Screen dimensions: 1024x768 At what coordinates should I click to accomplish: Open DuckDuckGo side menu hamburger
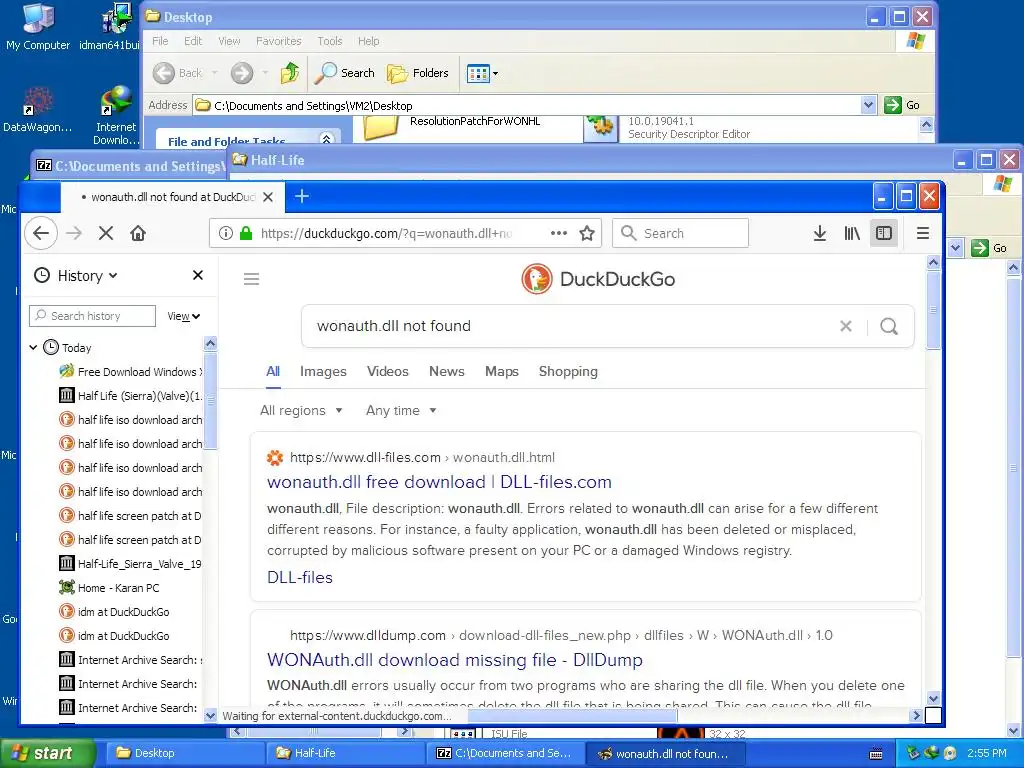tap(251, 280)
